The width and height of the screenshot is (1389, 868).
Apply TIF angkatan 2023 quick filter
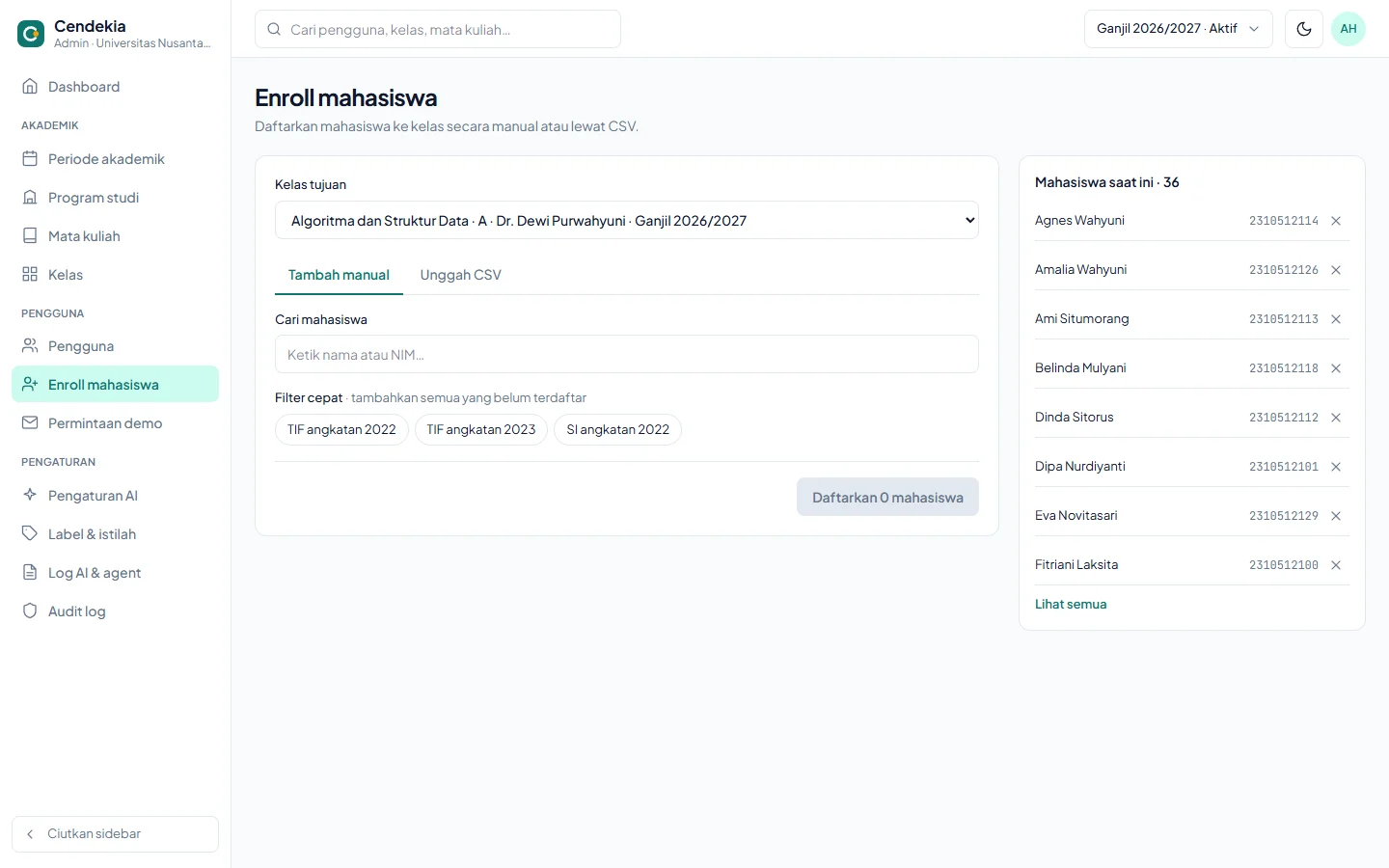[x=481, y=429]
